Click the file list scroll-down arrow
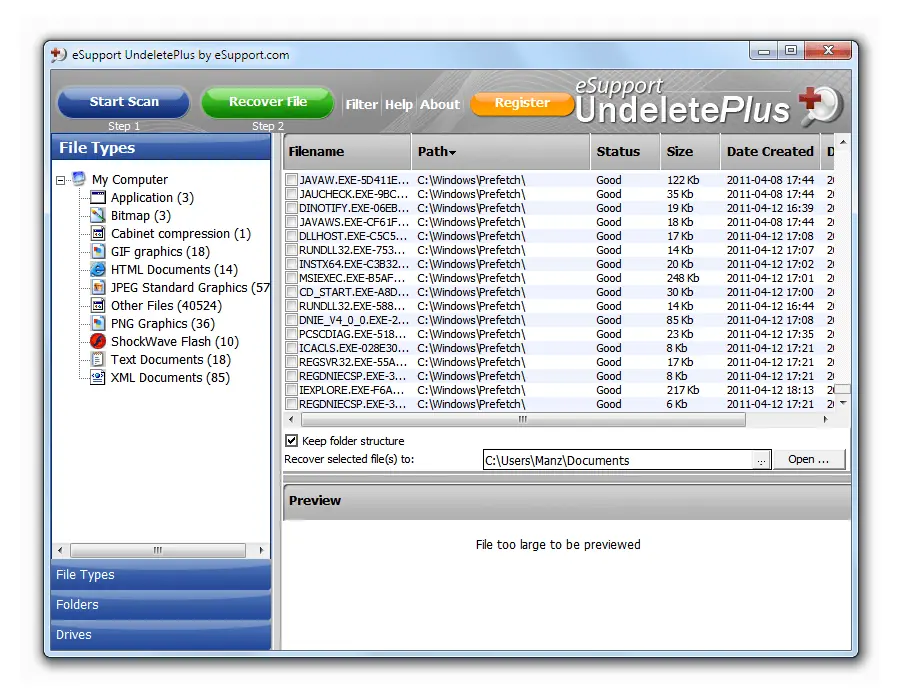The height and width of the screenshot is (700, 900). click(x=843, y=403)
